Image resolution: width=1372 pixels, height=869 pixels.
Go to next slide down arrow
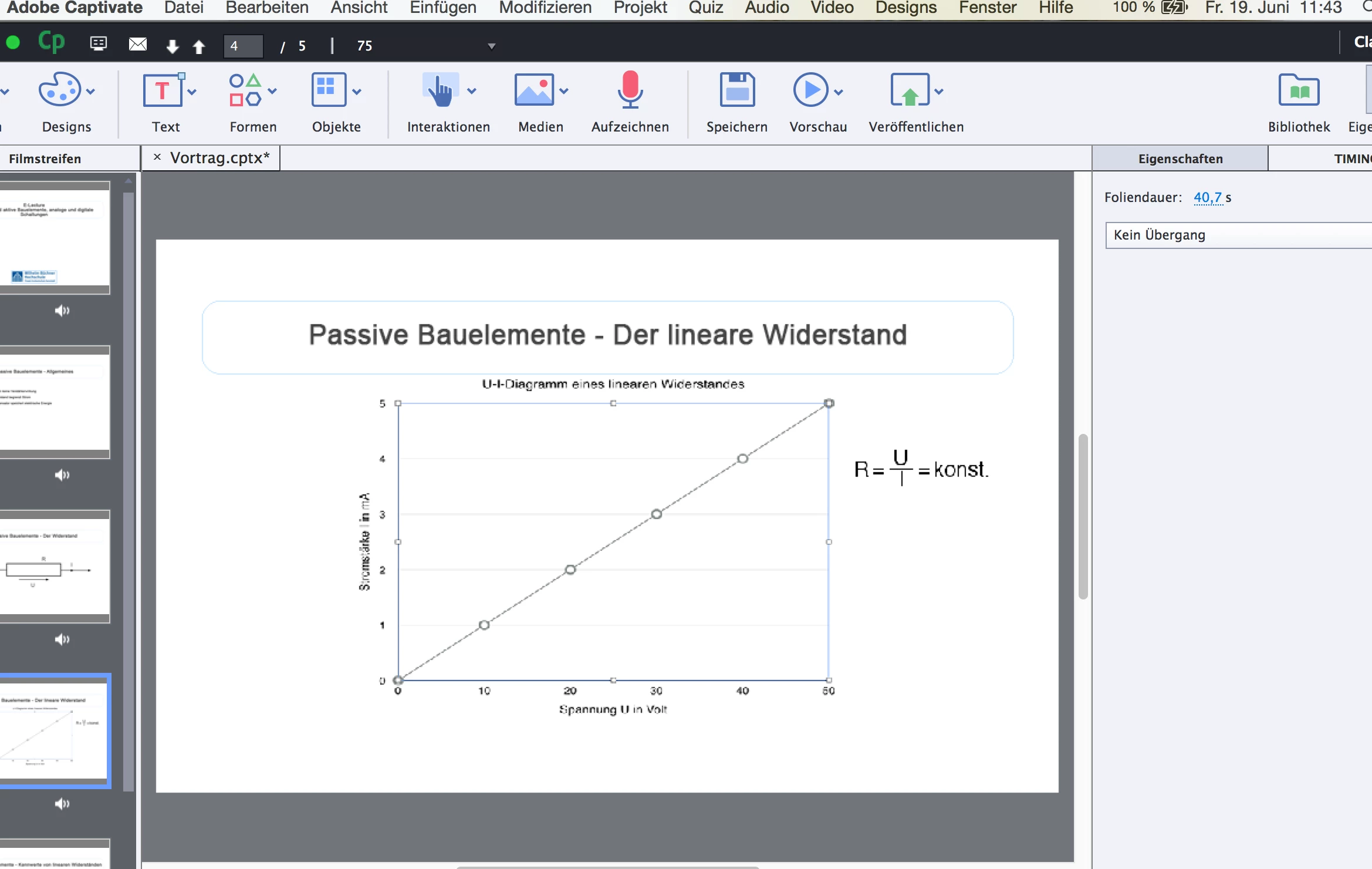tap(172, 46)
